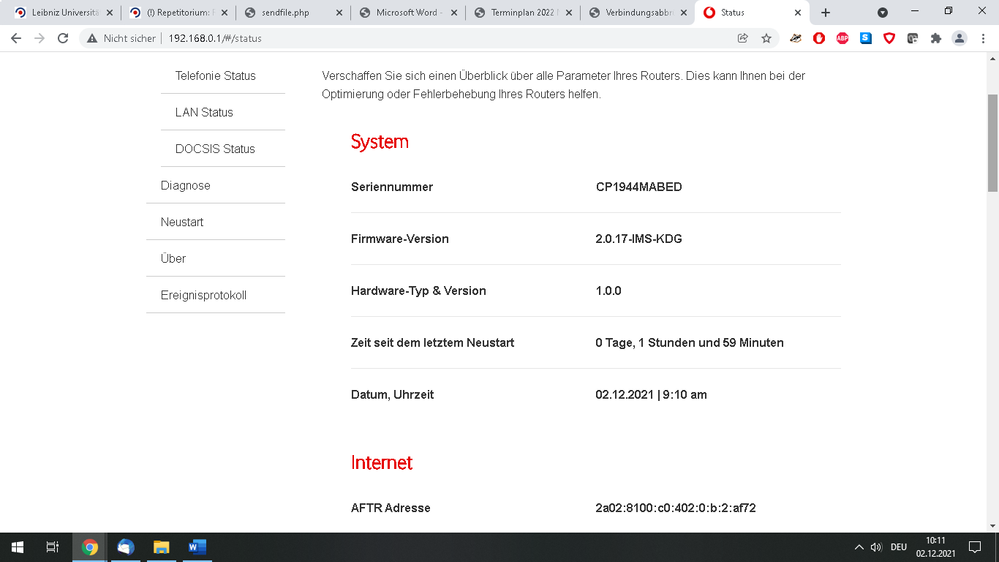Open the ABP Adblock Plus extension
This screenshot has height=562, width=999.
pos(842,38)
